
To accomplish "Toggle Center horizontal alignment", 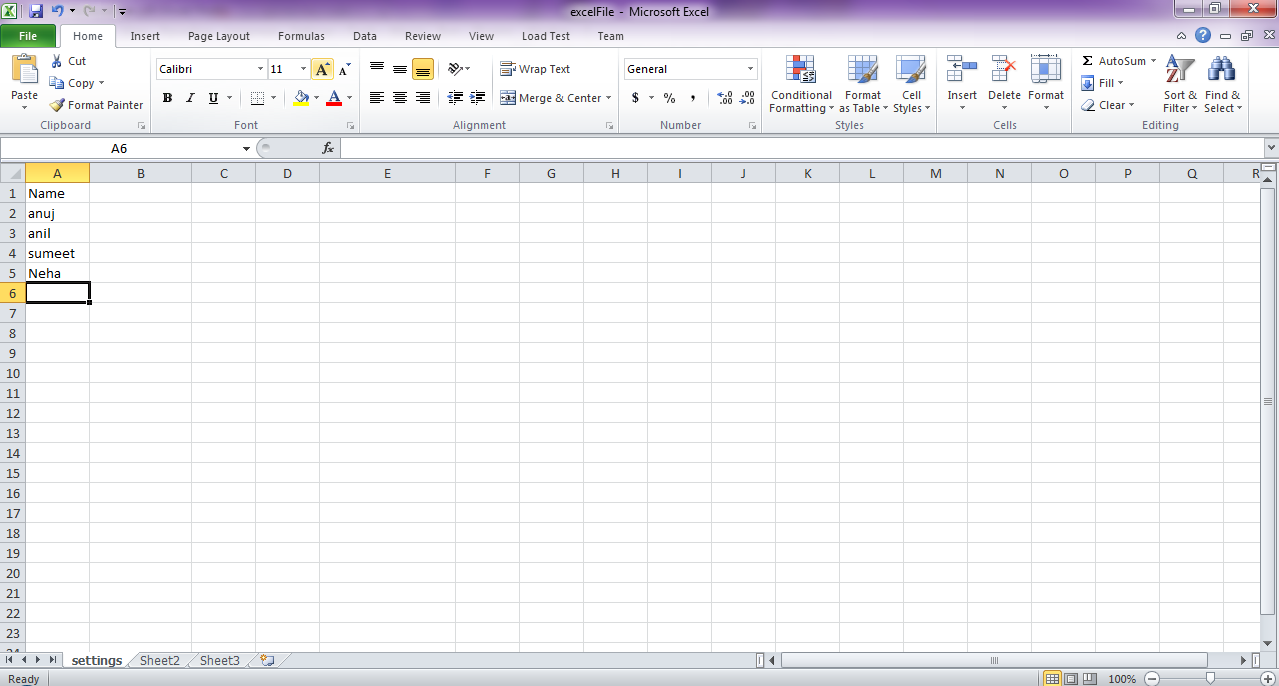I will pyautogui.click(x=400, y=98).
